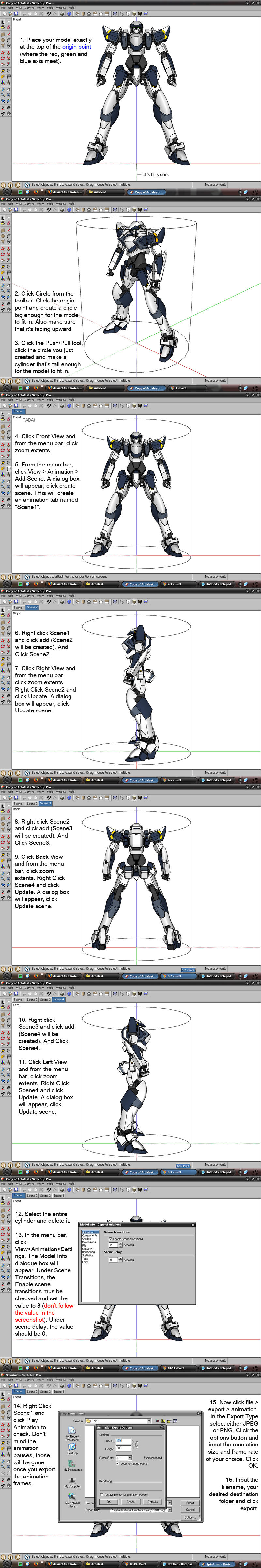This screenshot has width=261, height=1568.
Task: Select the Desktop shortcut in Export Animation dialog
Action: coord(72,1449)
